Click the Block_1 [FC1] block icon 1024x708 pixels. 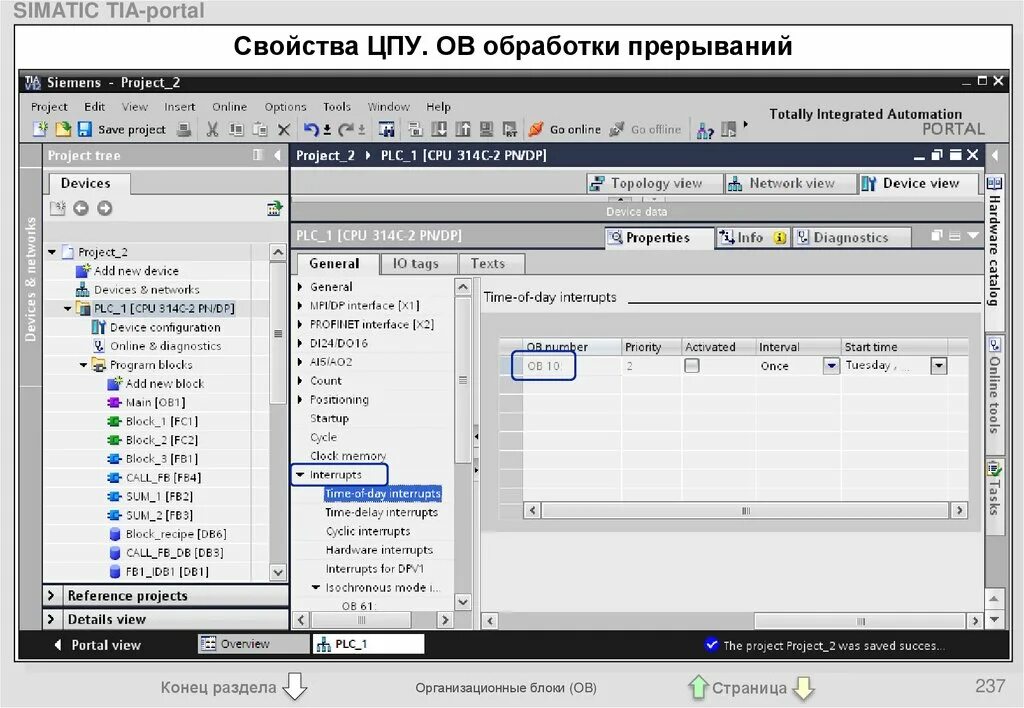114,421
